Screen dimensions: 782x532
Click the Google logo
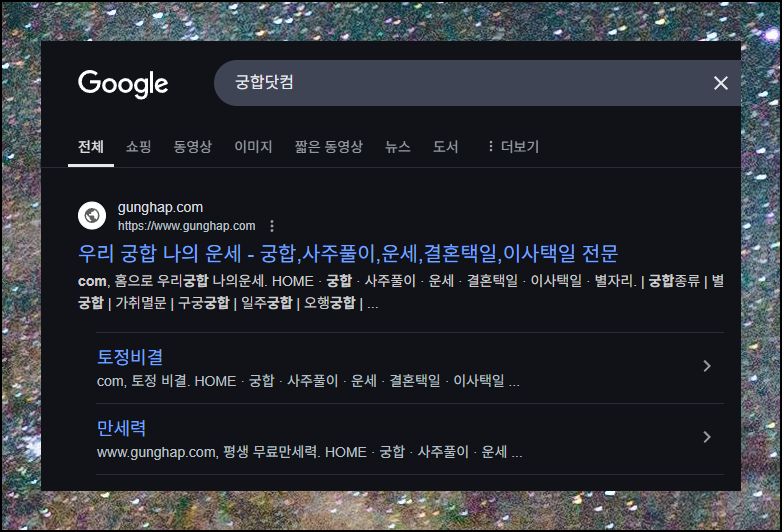point(123,83)
